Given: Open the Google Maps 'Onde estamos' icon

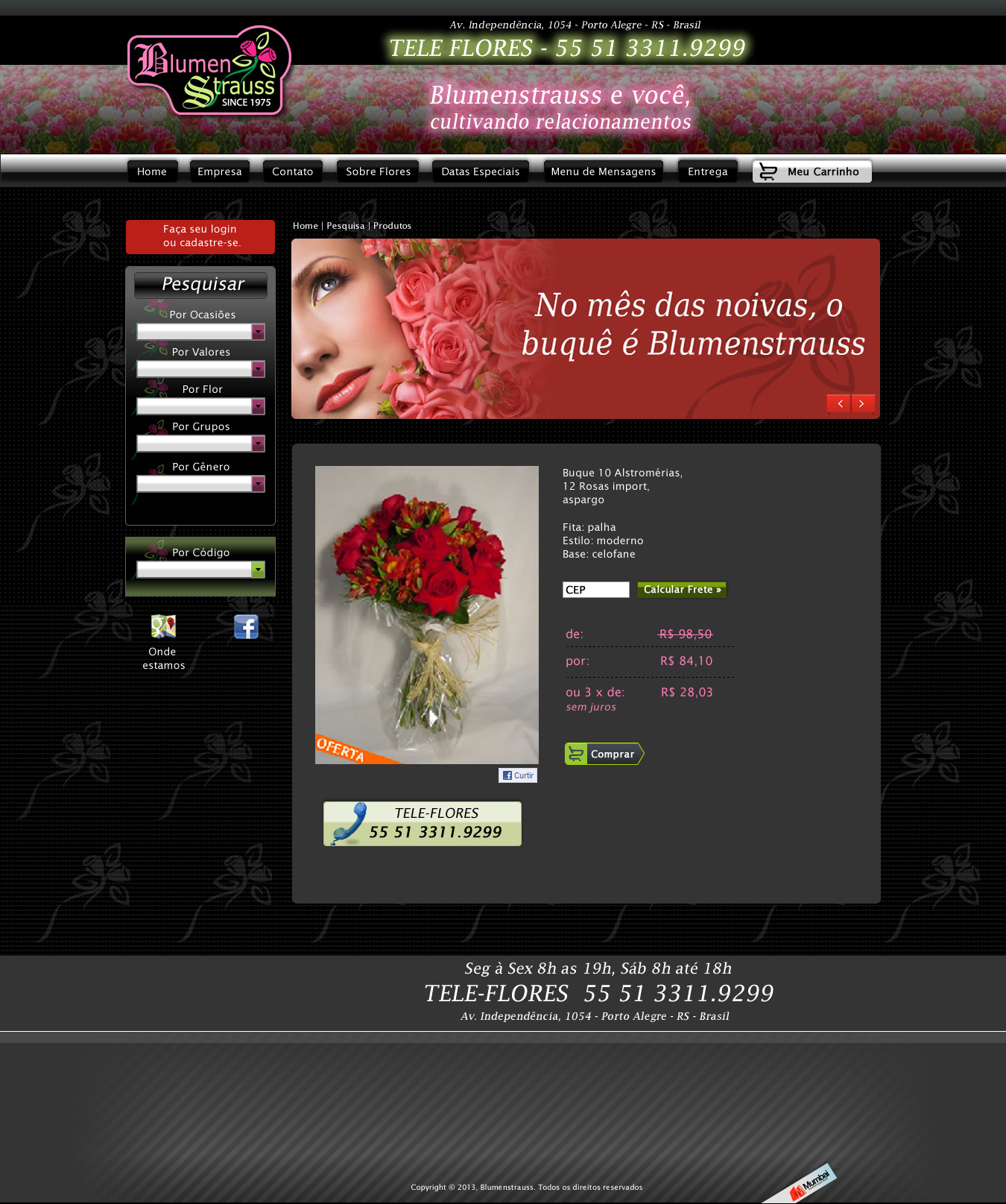Looking at the screenshot, I should (x=163, y=627).
